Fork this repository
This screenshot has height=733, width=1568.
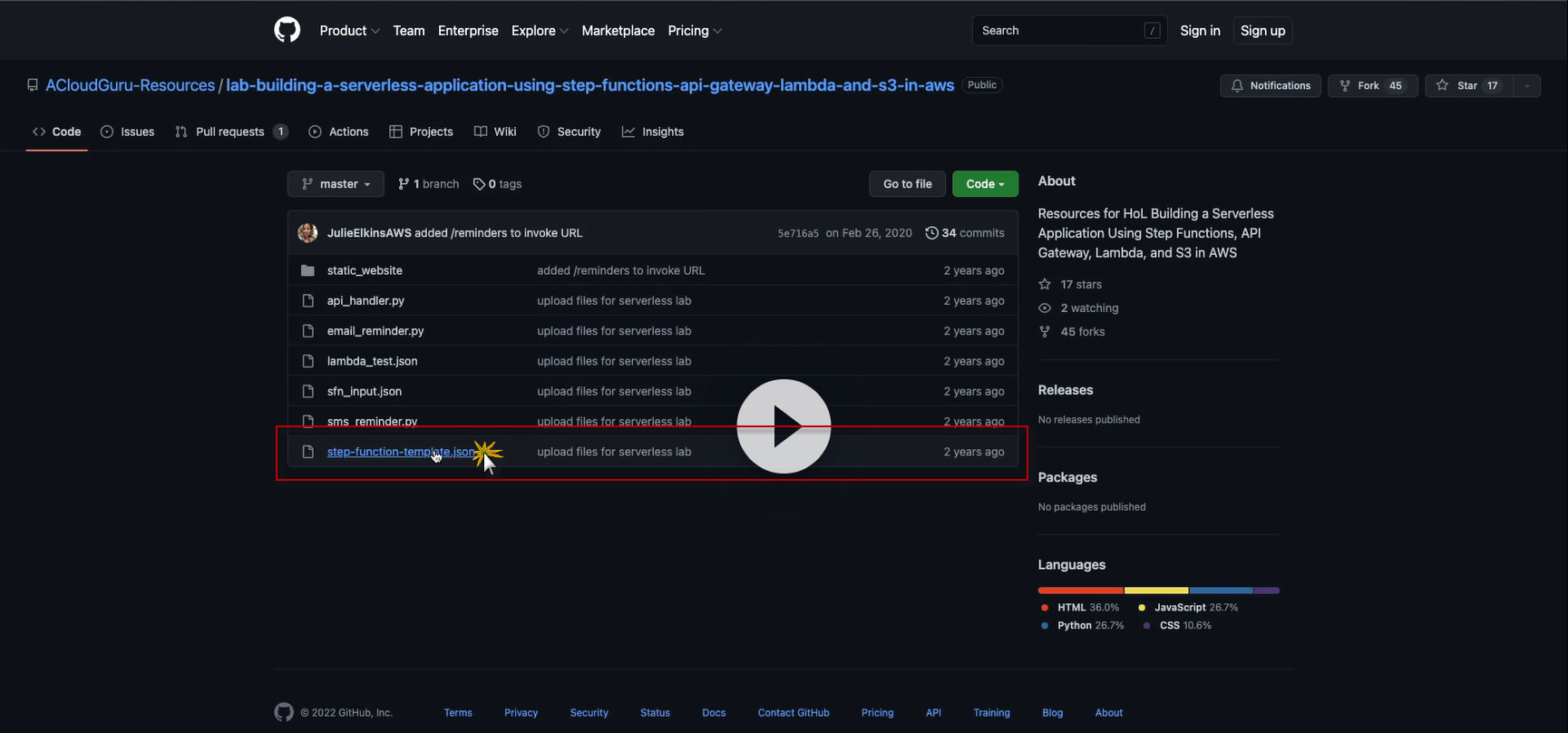1373,85
